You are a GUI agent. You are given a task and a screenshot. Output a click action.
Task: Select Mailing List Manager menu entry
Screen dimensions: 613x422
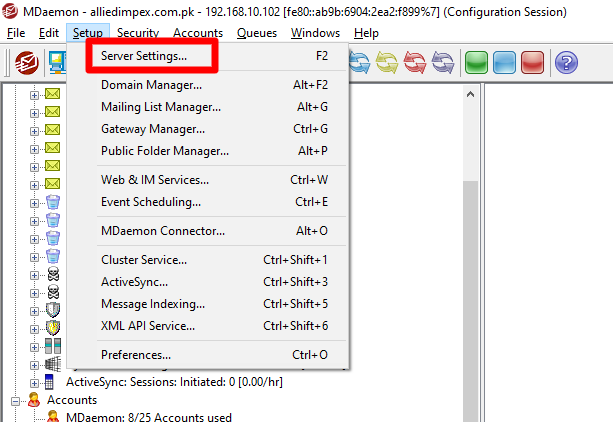tap(161, 107)
